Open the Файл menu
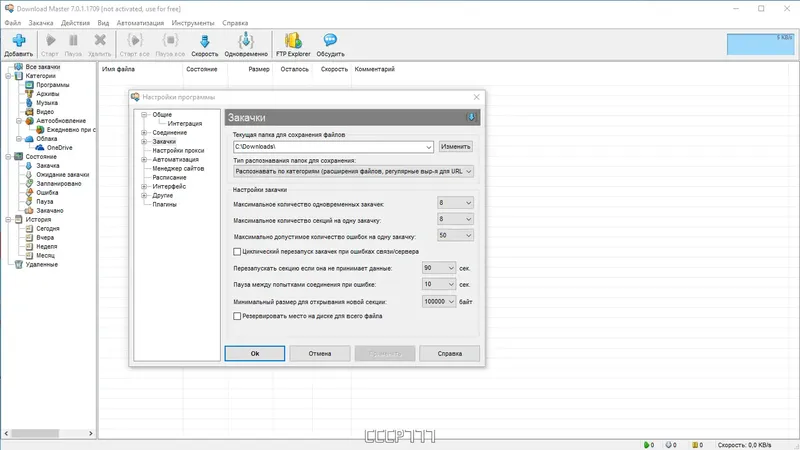This screenshot has height=450, width=800. (x=13, y=23)
